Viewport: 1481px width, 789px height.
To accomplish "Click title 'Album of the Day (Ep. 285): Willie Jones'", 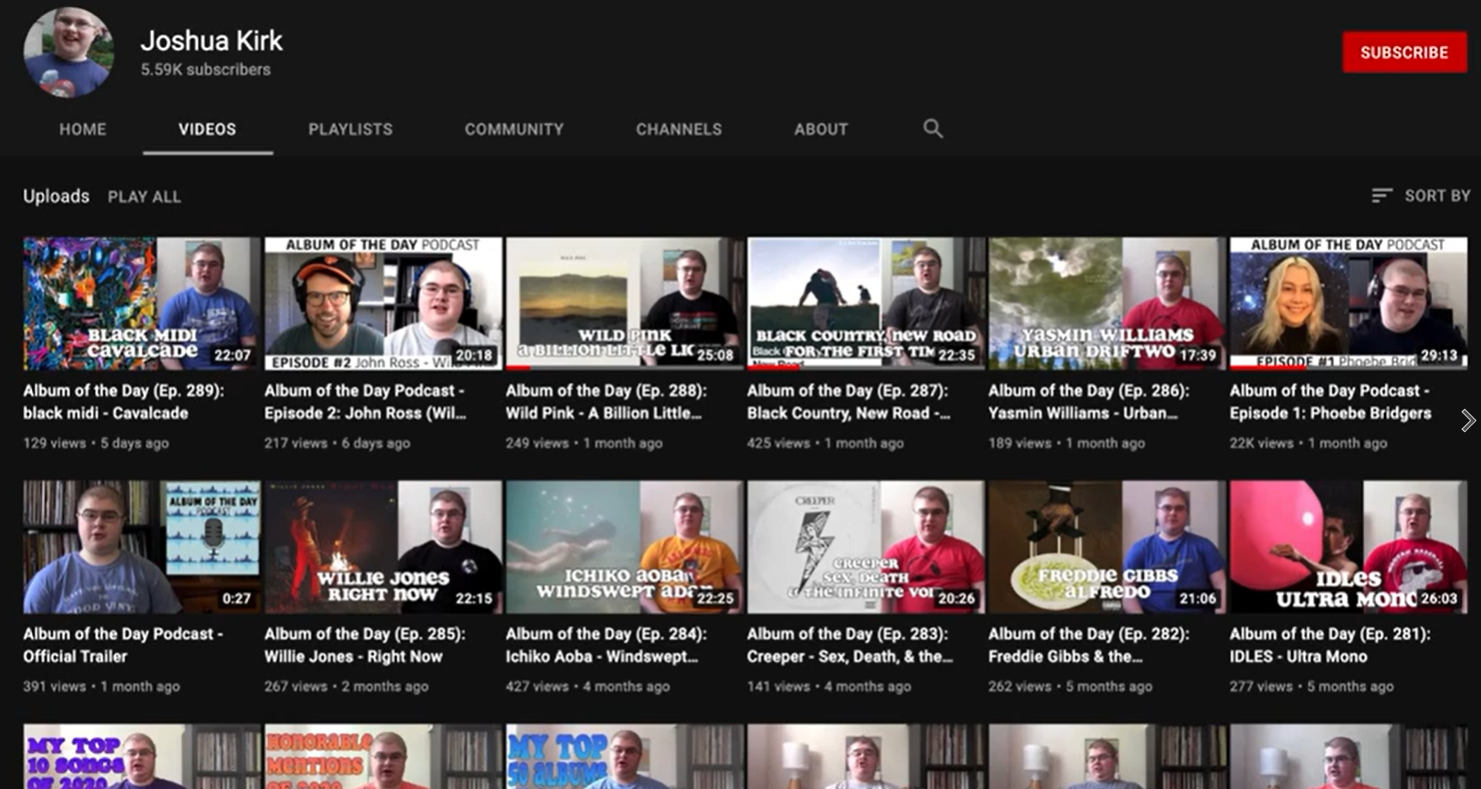I will tap(365, 645).
